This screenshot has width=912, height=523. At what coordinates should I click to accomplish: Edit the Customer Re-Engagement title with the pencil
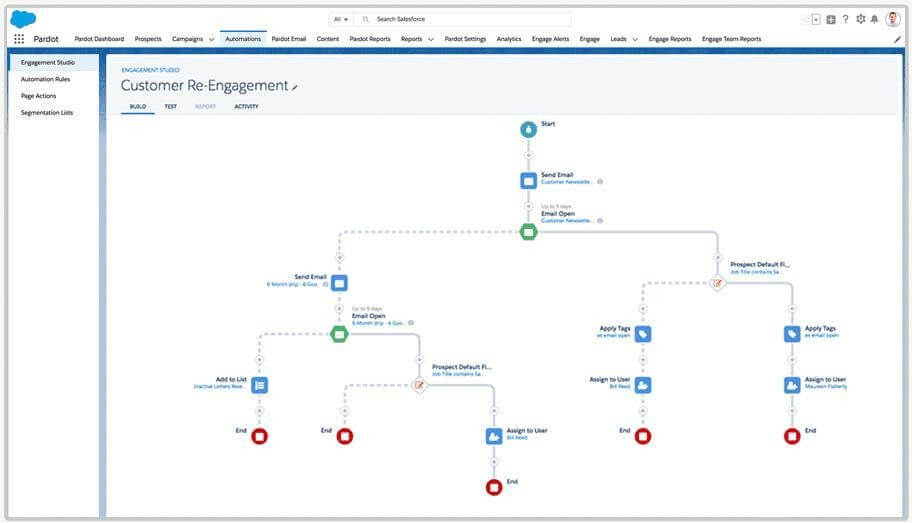point(295,87)
